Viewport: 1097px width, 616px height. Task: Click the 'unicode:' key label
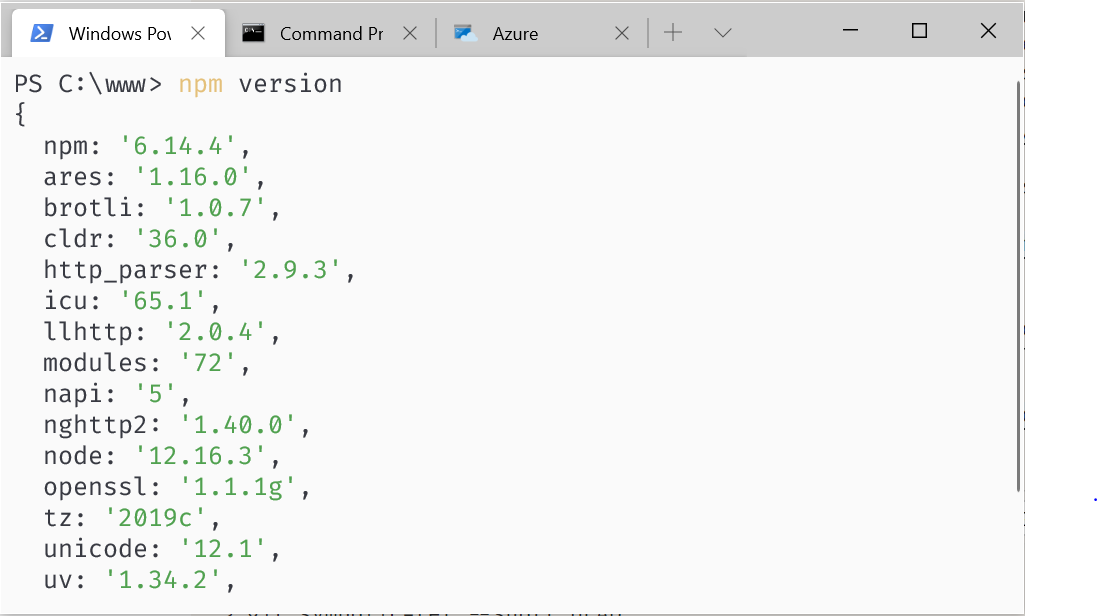103,549
